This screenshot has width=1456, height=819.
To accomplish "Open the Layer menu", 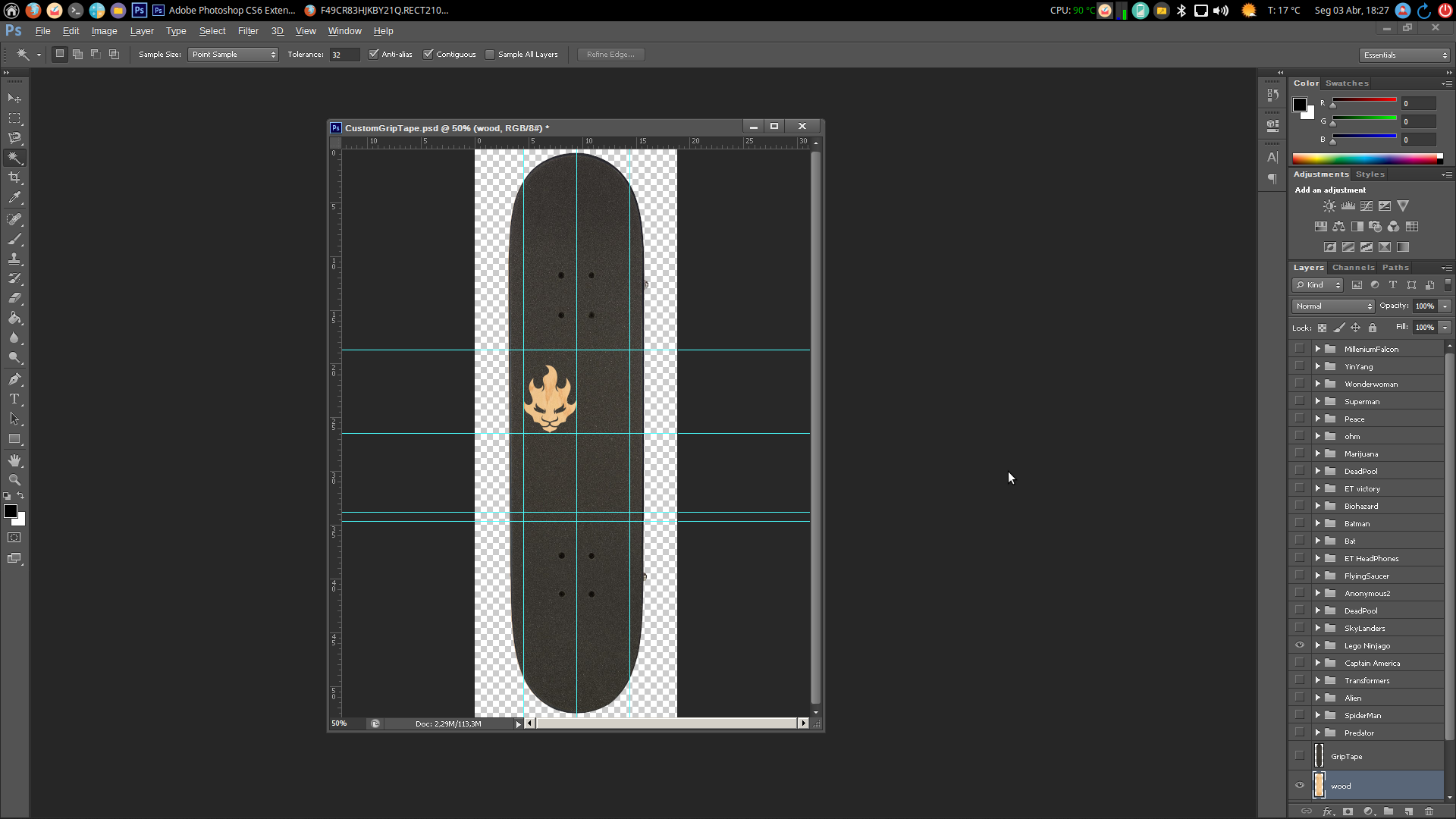I will 142,31.
